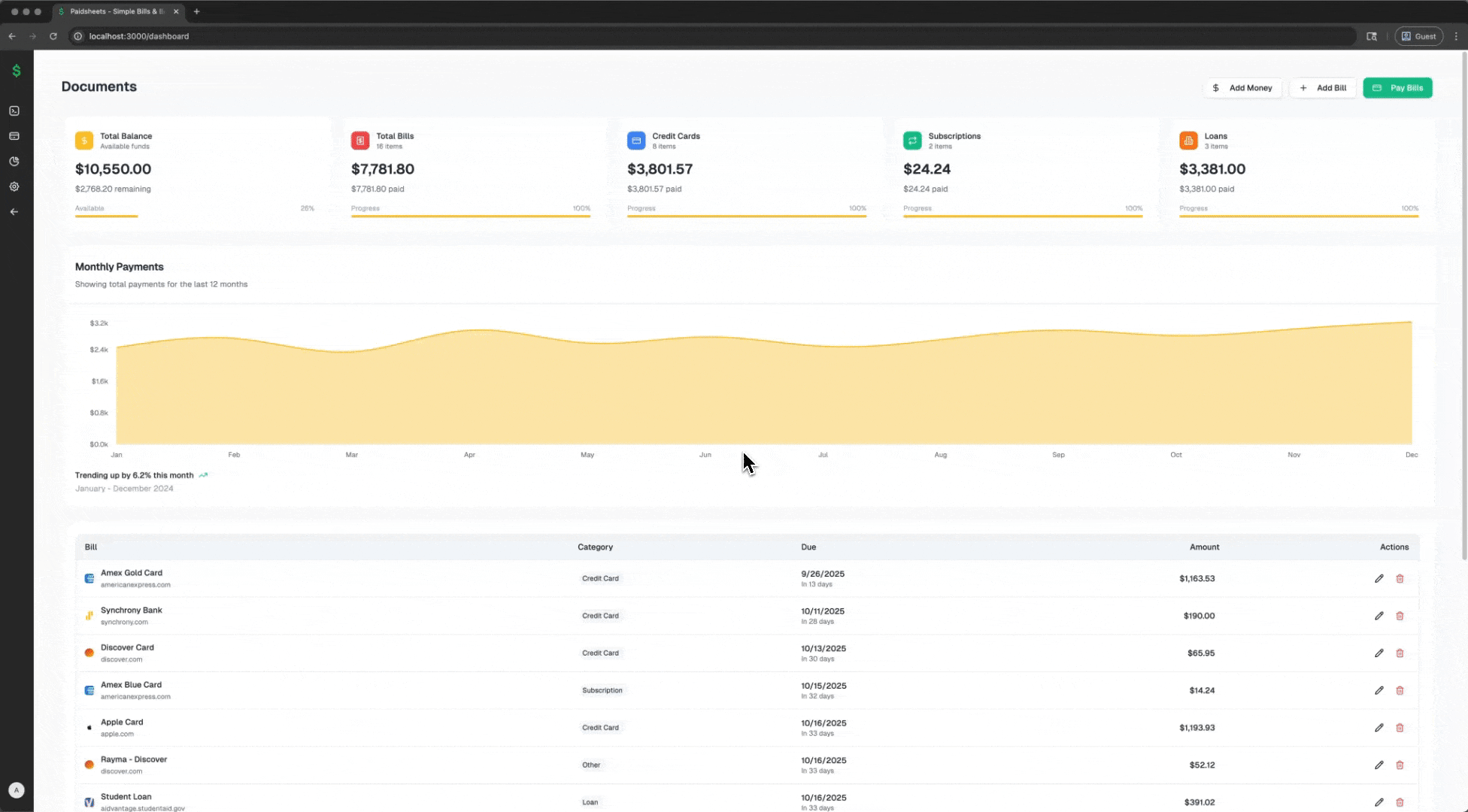Delete the Discover Card bill
1468x812 pixels.
(1400, 653)
